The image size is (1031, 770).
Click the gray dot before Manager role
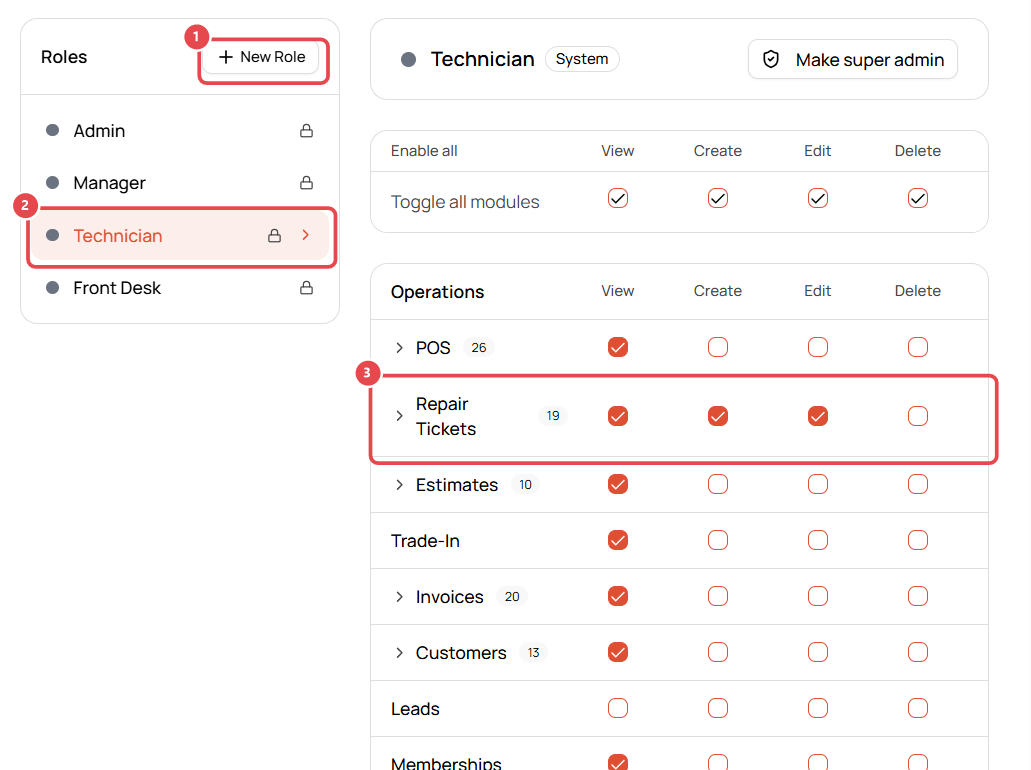pyautogui.click(x=53, y=182)
